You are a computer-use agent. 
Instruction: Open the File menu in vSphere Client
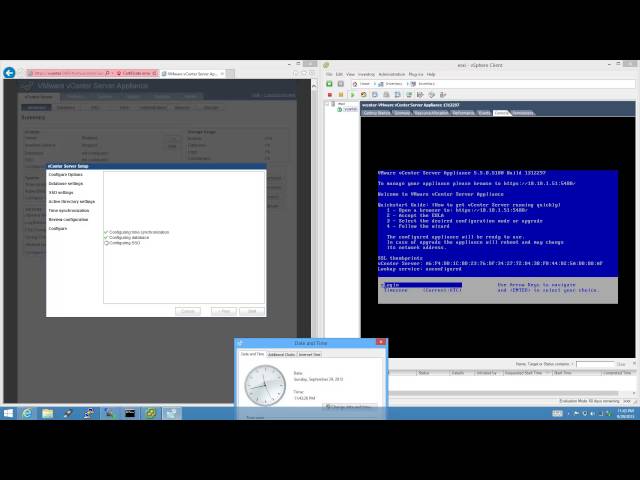pos(329,74)
